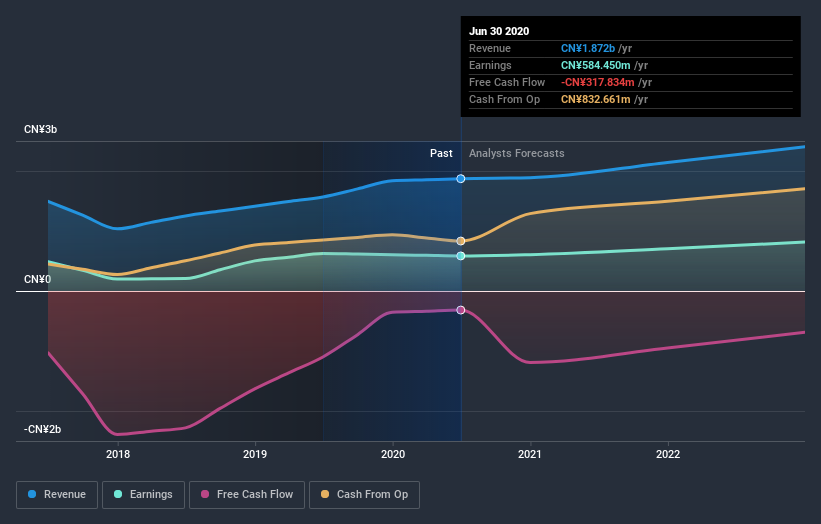Click the 2018 x-axis label
Screen dimensions: 821x524
click(x=118, y=454)
